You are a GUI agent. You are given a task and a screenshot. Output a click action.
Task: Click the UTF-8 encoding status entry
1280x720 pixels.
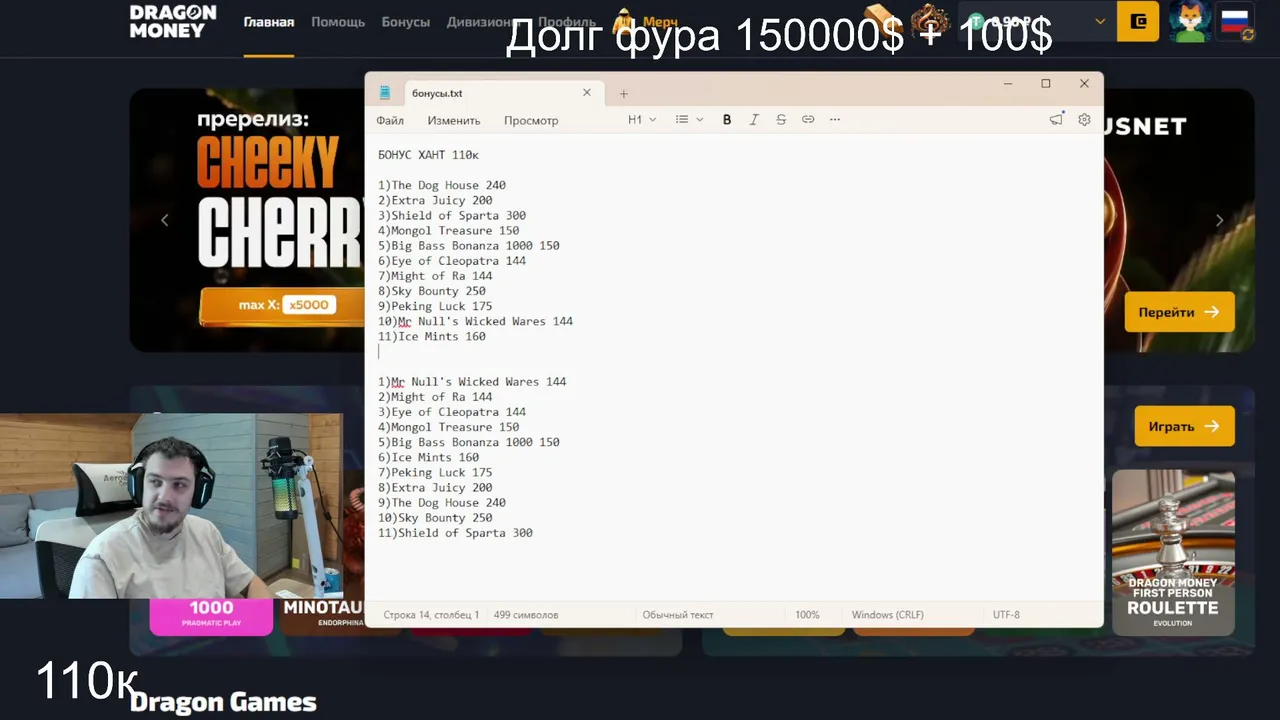tap(1006, 615)
